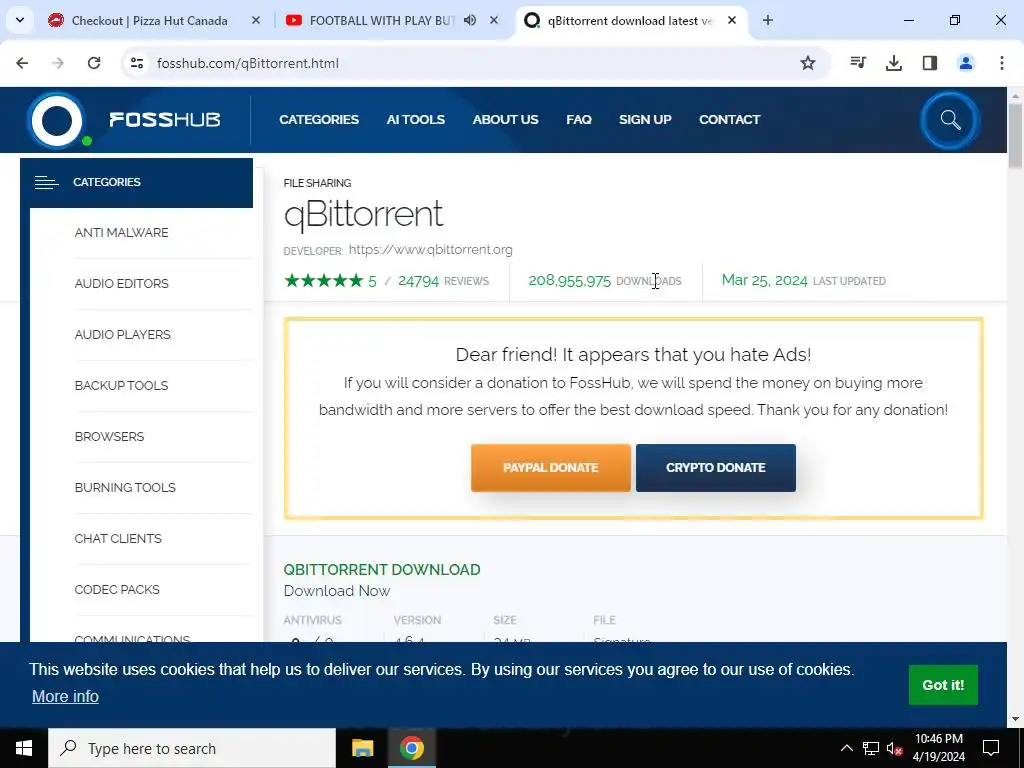This screenshot has width=1024, height=768.
Task: Select ANTI MALWARE category
Action: (121, 232)
